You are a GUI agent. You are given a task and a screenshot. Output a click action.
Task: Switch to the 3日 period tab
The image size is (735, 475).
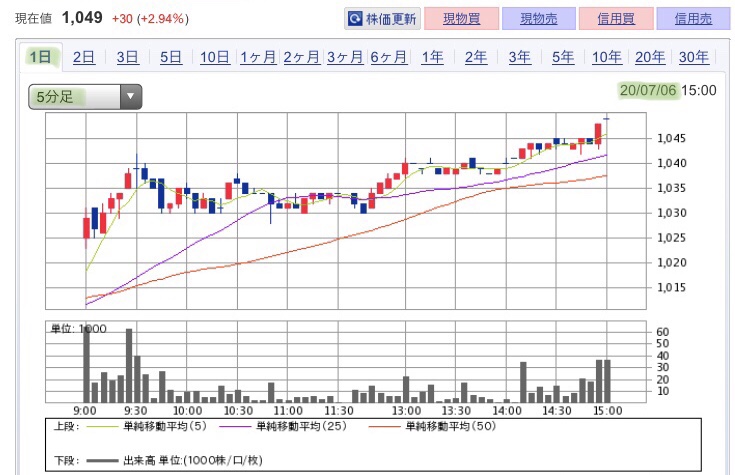pyautogui.click(x=128, y=57)
